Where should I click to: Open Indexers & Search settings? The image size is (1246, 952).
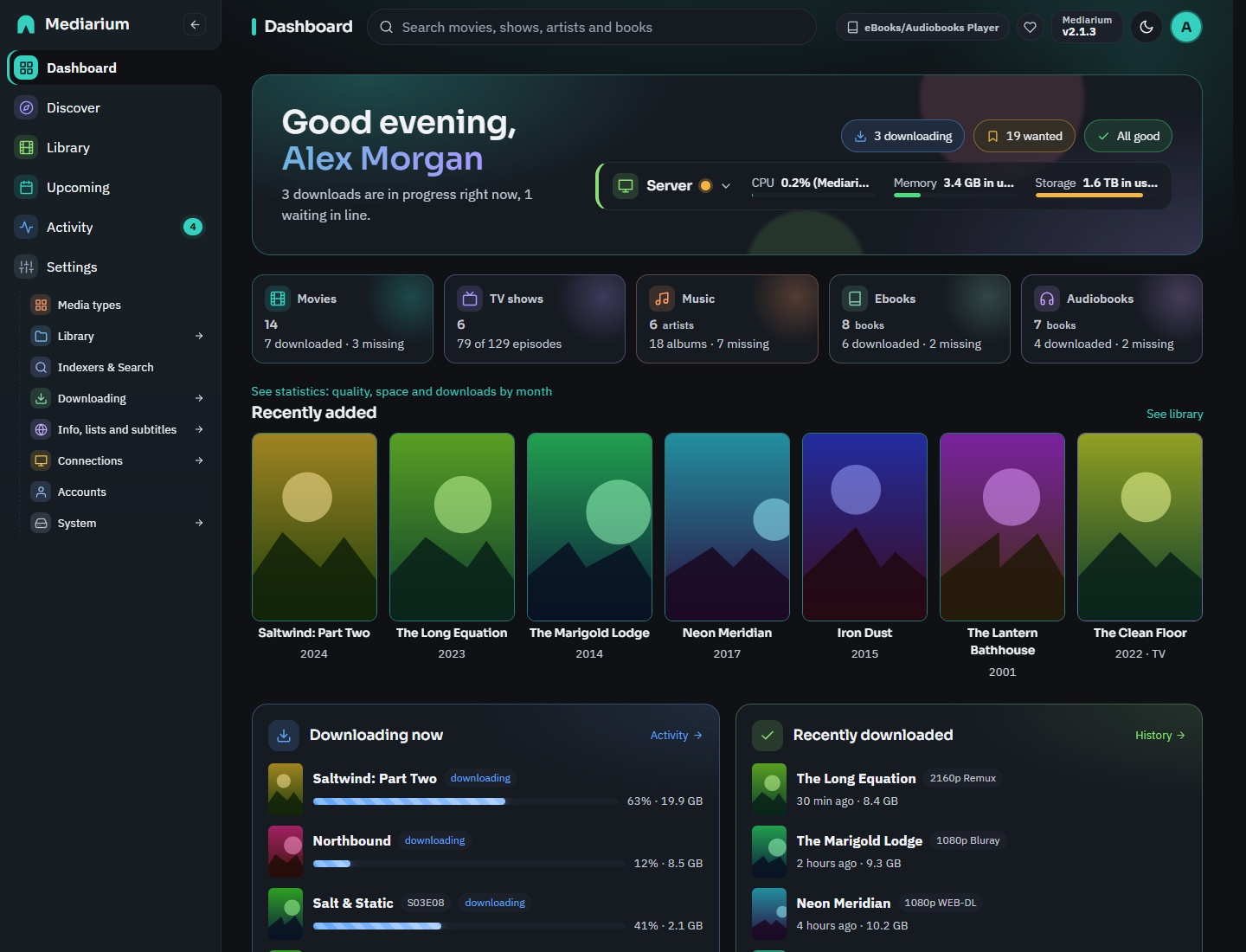(118, 367)
